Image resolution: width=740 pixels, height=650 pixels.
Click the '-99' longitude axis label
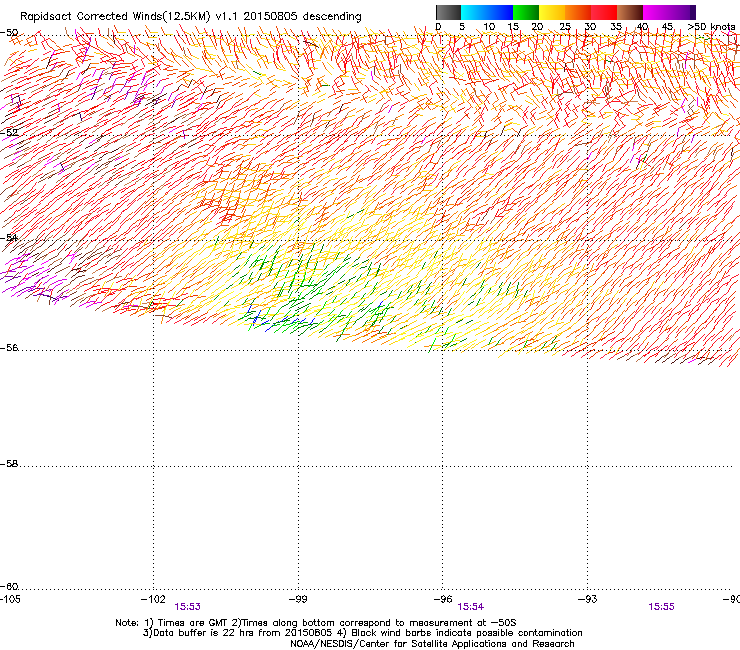coord(298,599)
